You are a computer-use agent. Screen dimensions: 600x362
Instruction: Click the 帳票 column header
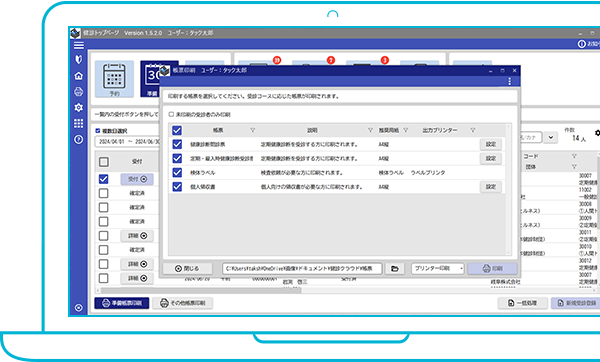point(218,130)
